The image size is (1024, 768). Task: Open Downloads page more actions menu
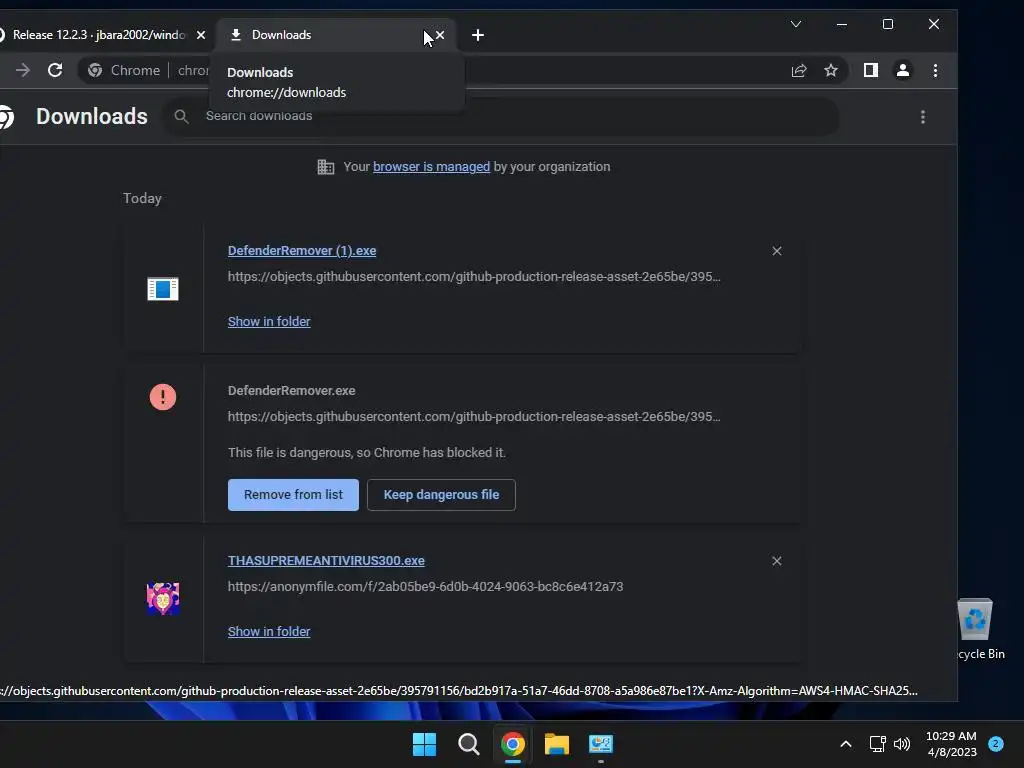click(923, 117)
